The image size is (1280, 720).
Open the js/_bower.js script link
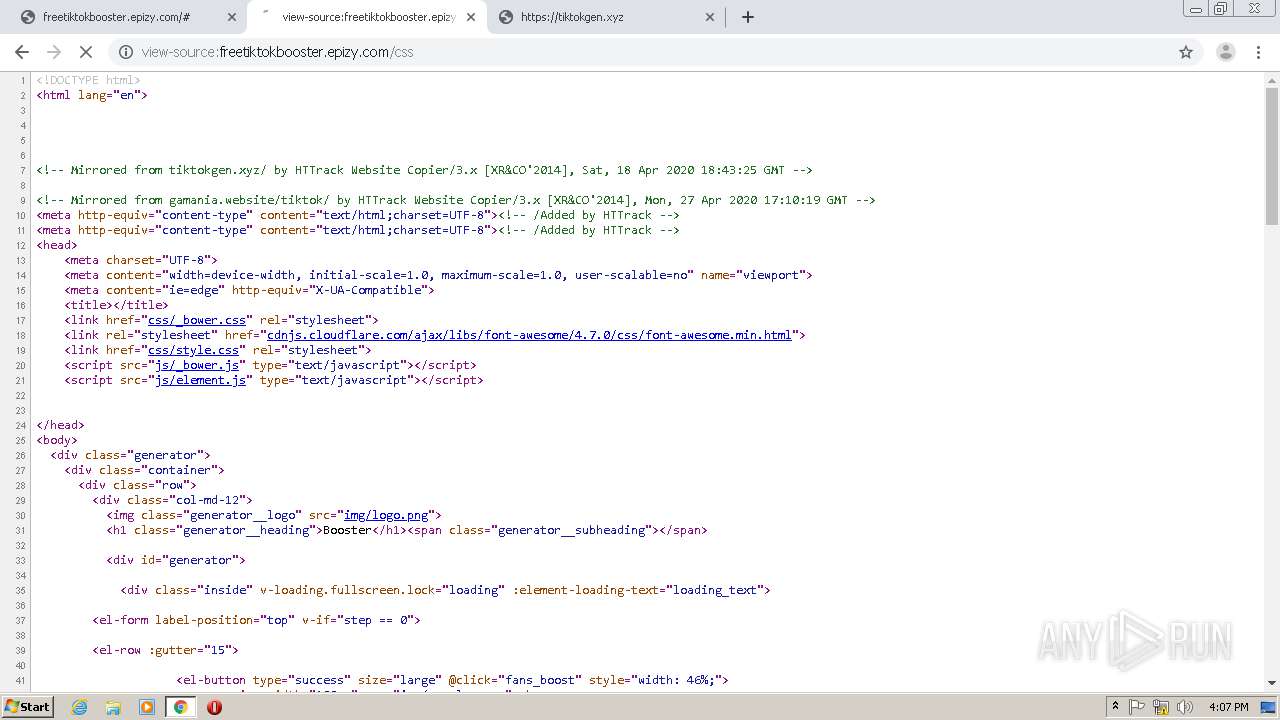[197, 365]
